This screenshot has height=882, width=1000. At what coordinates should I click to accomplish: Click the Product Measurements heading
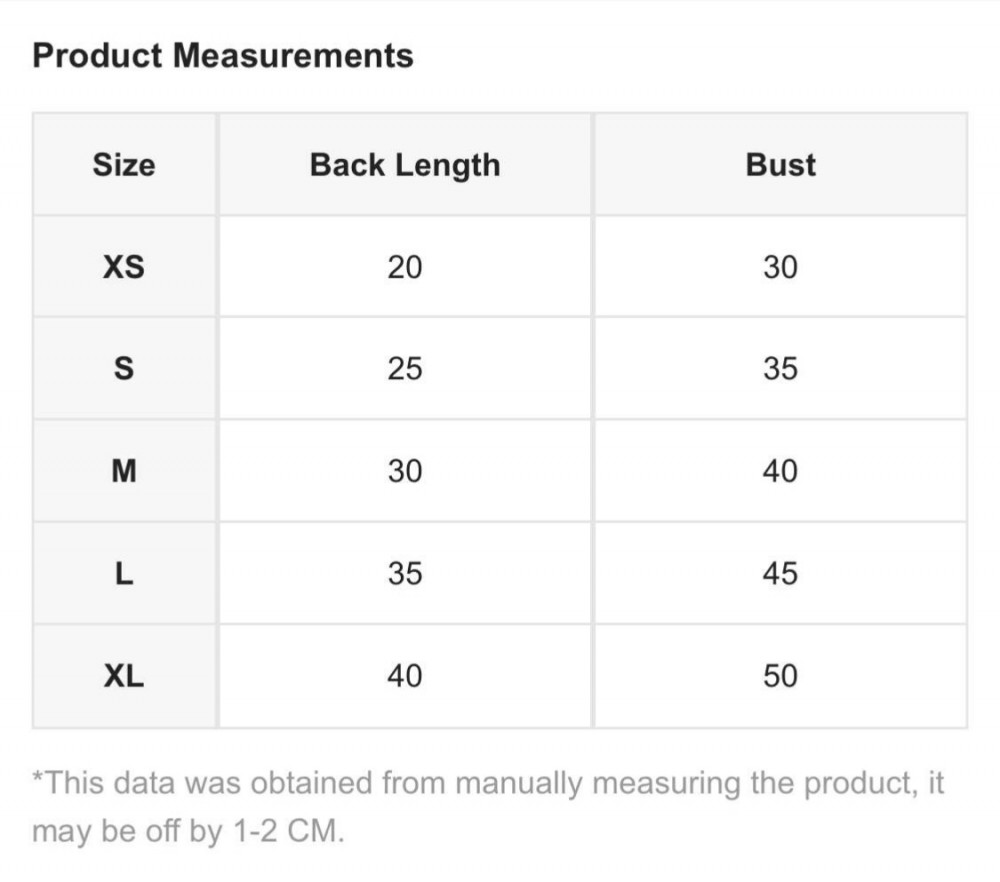point(223,55)
